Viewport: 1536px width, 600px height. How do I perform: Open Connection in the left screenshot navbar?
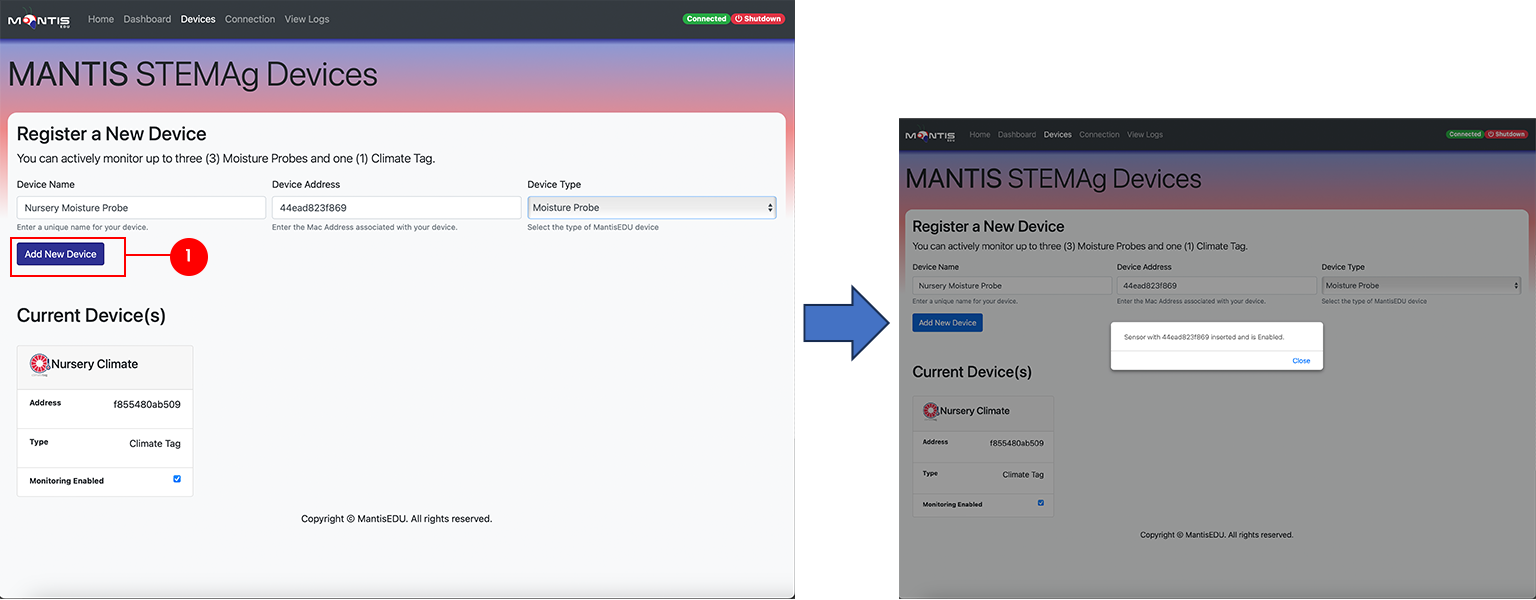point(250,19)
